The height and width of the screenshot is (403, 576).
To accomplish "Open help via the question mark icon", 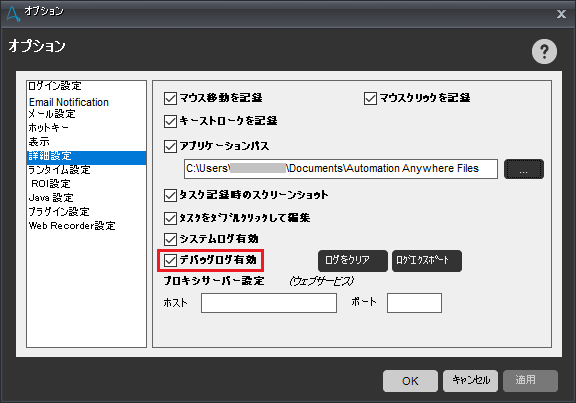I will [544, 51].
